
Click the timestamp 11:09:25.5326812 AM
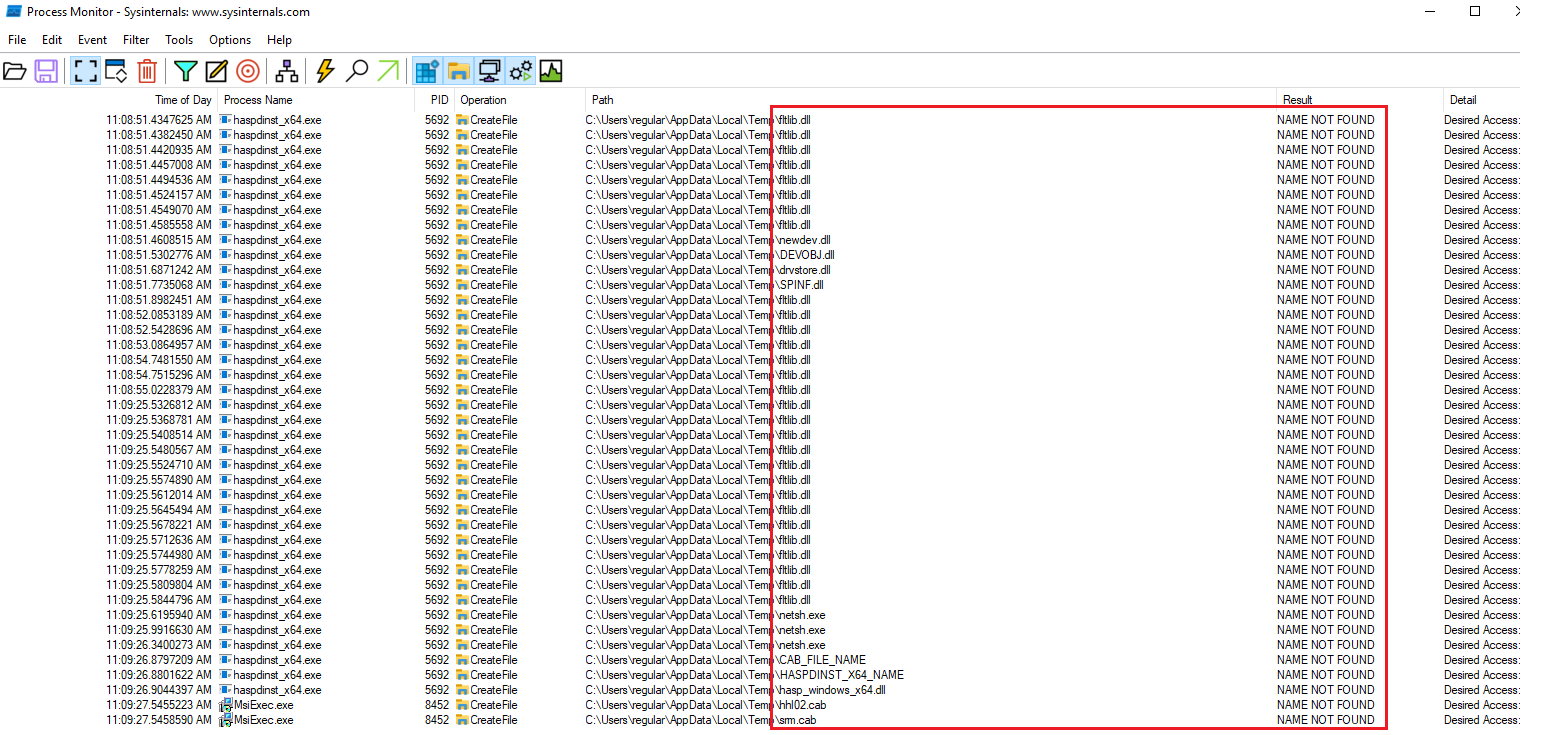[159, 405]
